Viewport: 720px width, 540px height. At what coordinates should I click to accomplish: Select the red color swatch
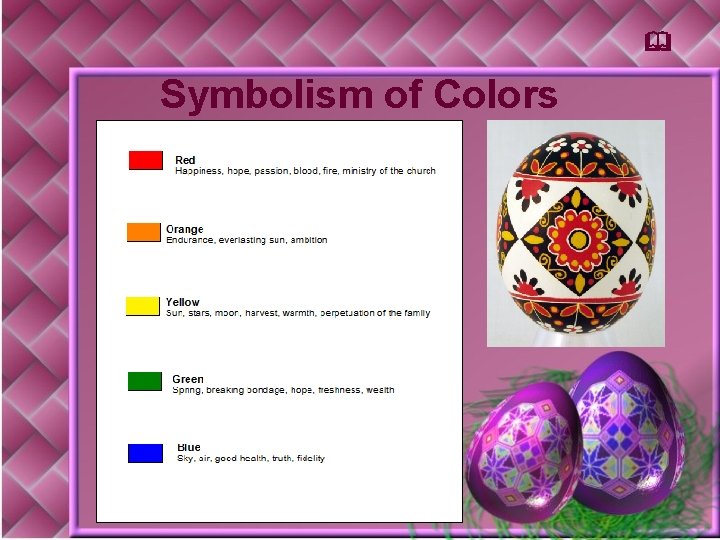pos(146,160)
